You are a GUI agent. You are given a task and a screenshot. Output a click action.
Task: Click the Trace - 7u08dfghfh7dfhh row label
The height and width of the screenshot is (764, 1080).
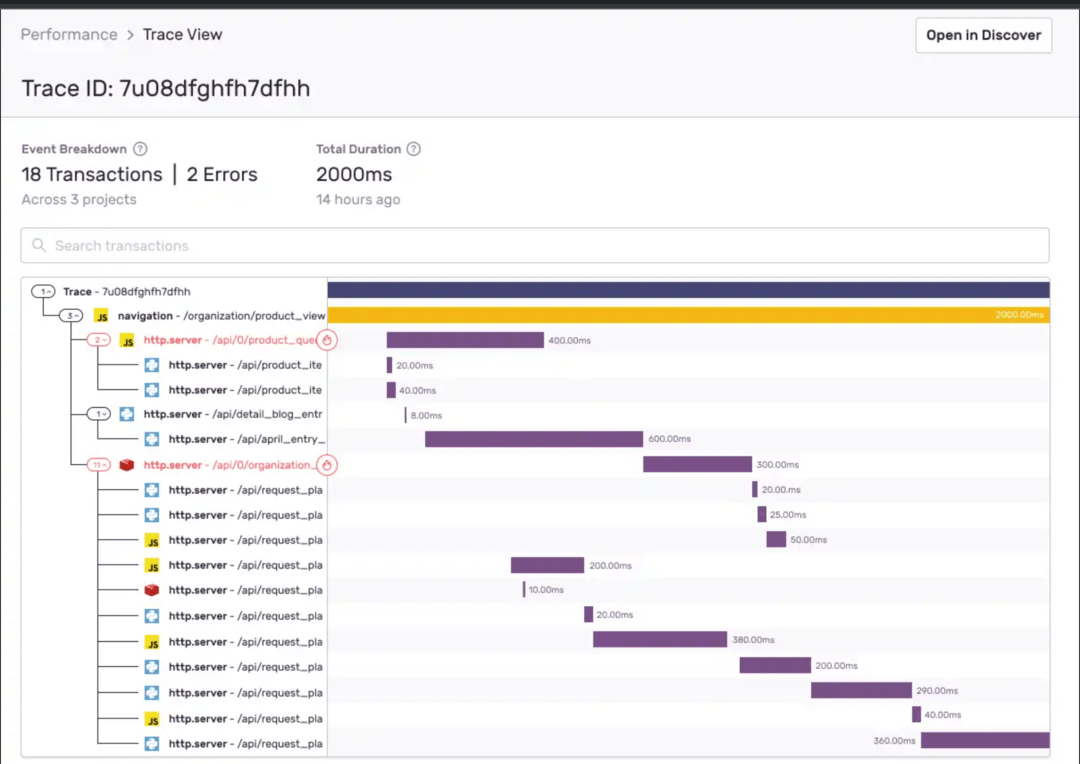[127, 291]
